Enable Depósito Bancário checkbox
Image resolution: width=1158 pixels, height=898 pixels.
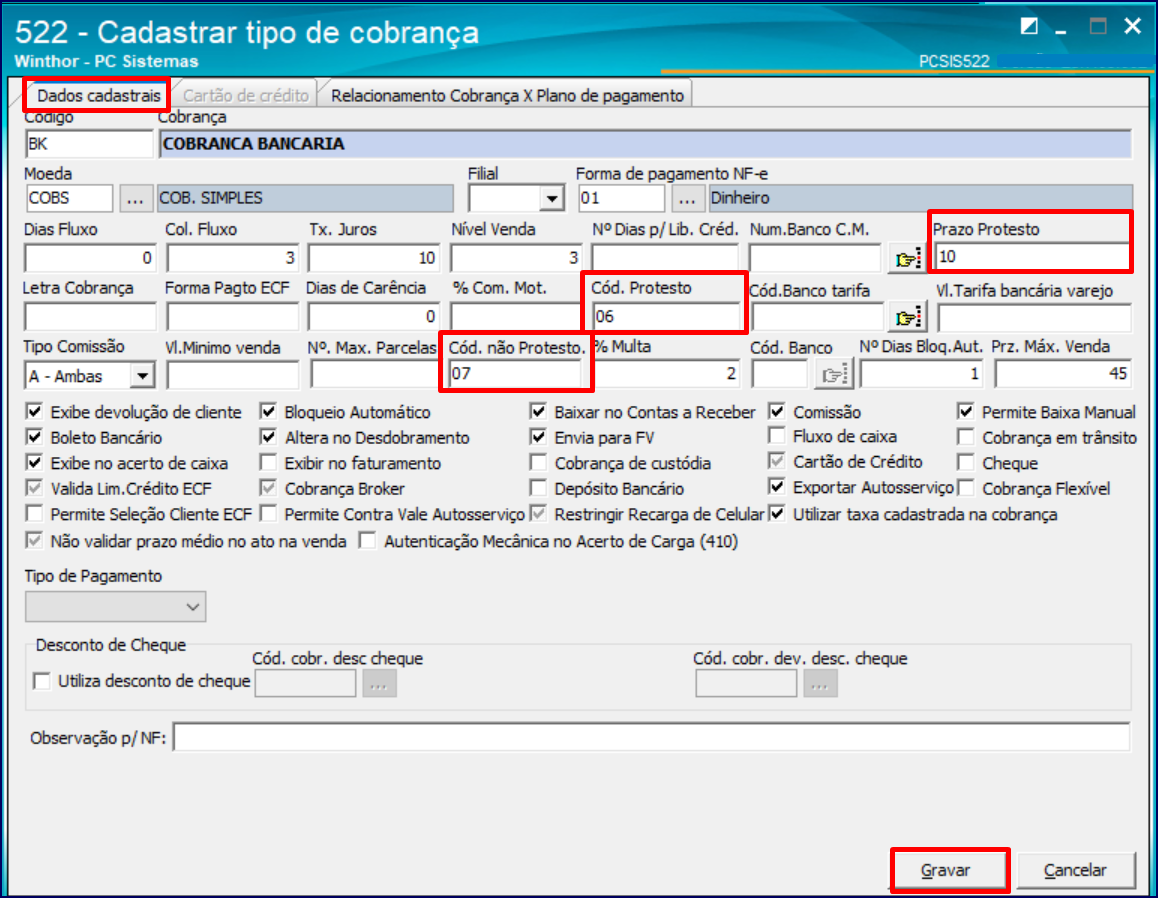538,488
